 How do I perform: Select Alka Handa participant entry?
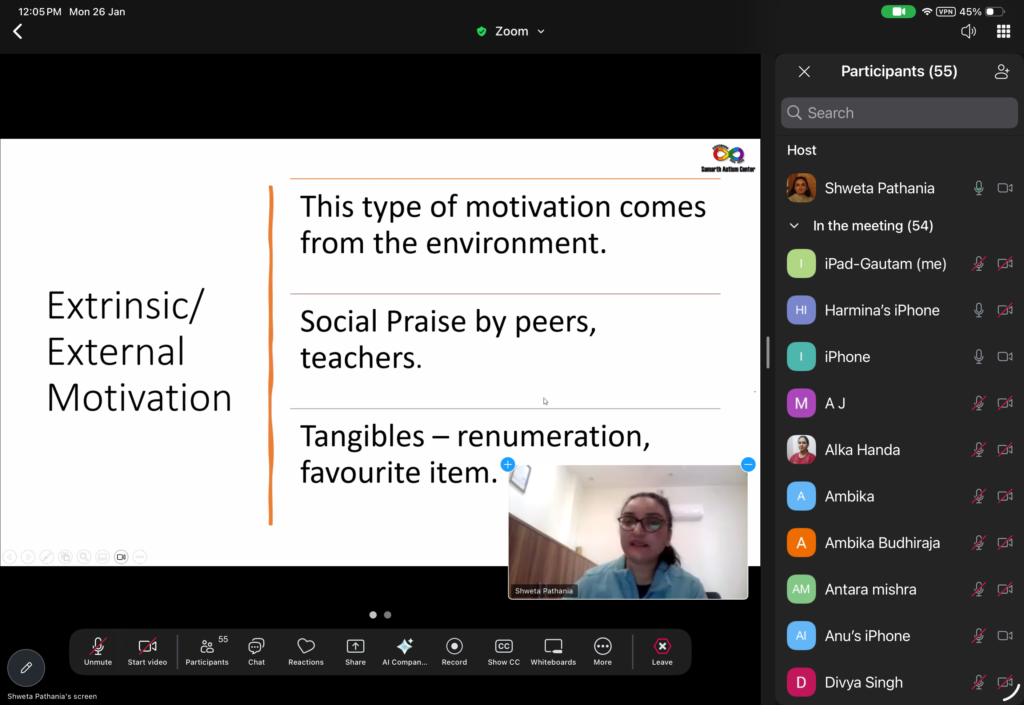tap(861, 450)
